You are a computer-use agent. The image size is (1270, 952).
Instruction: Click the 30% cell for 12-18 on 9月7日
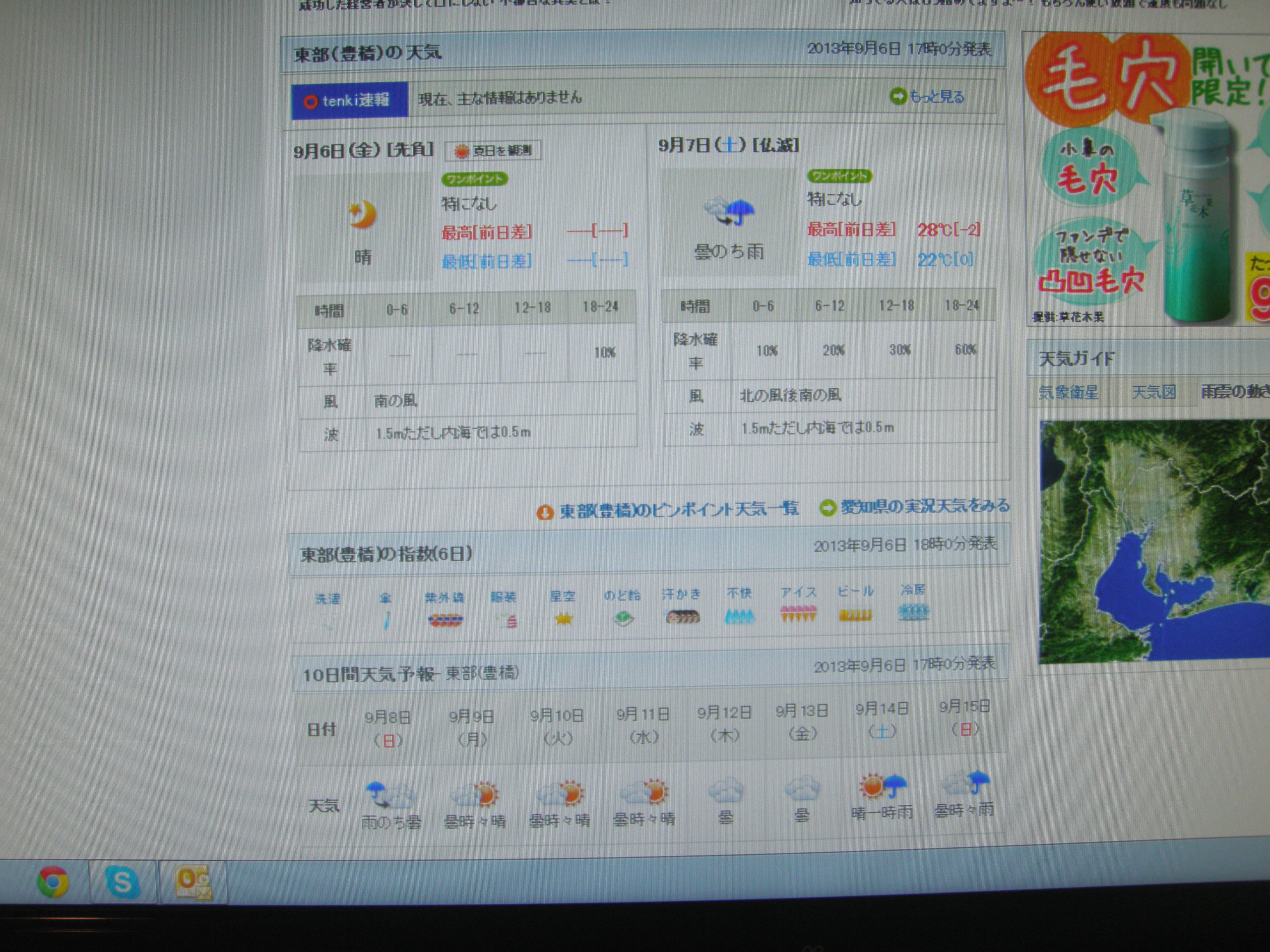click(x=899, y=350)
